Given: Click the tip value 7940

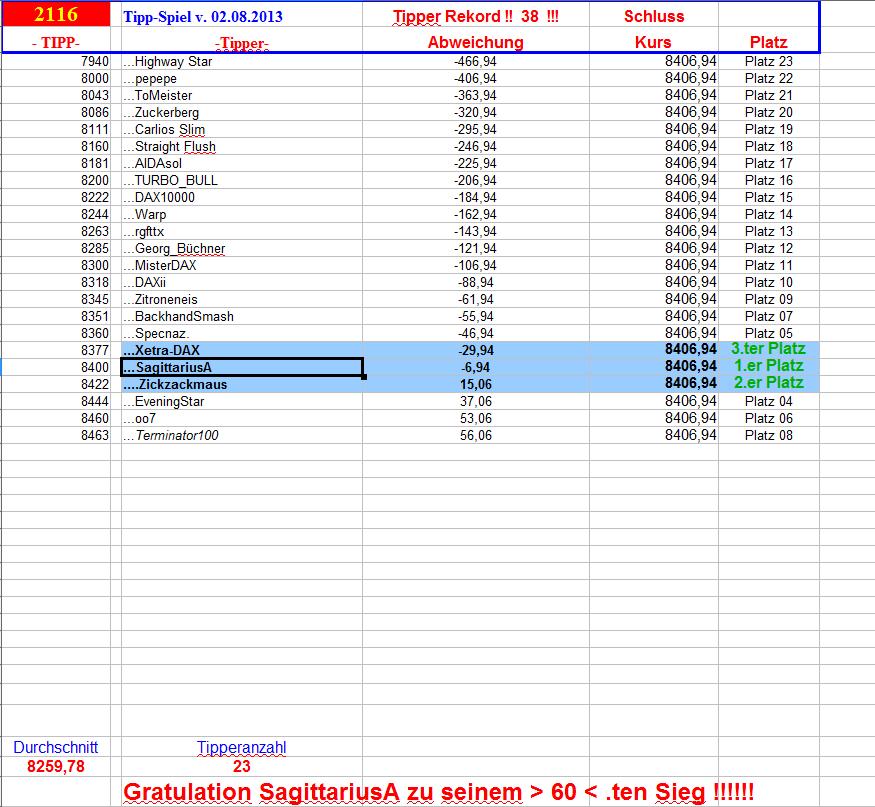Looking at the screenshot, I should (x=95, y=61).
